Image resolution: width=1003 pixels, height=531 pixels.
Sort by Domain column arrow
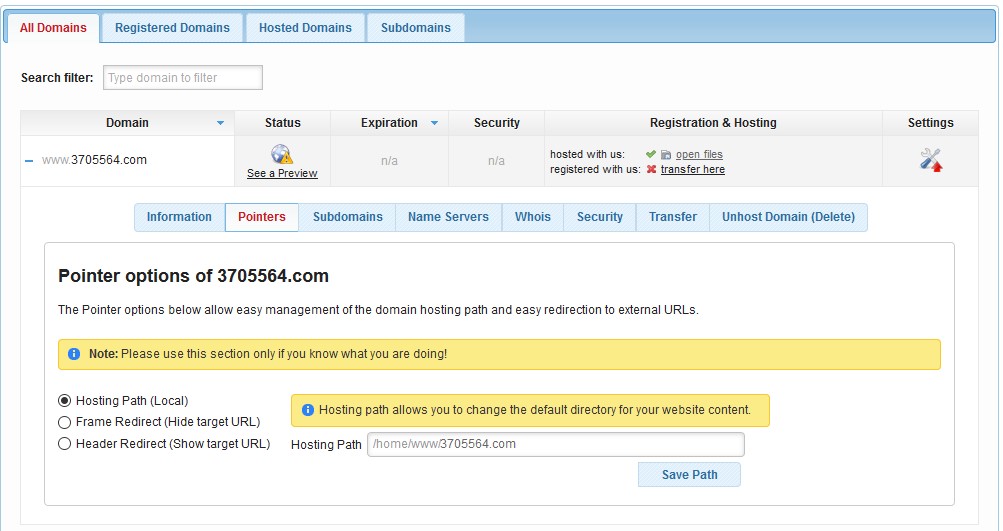coord(220,123)
